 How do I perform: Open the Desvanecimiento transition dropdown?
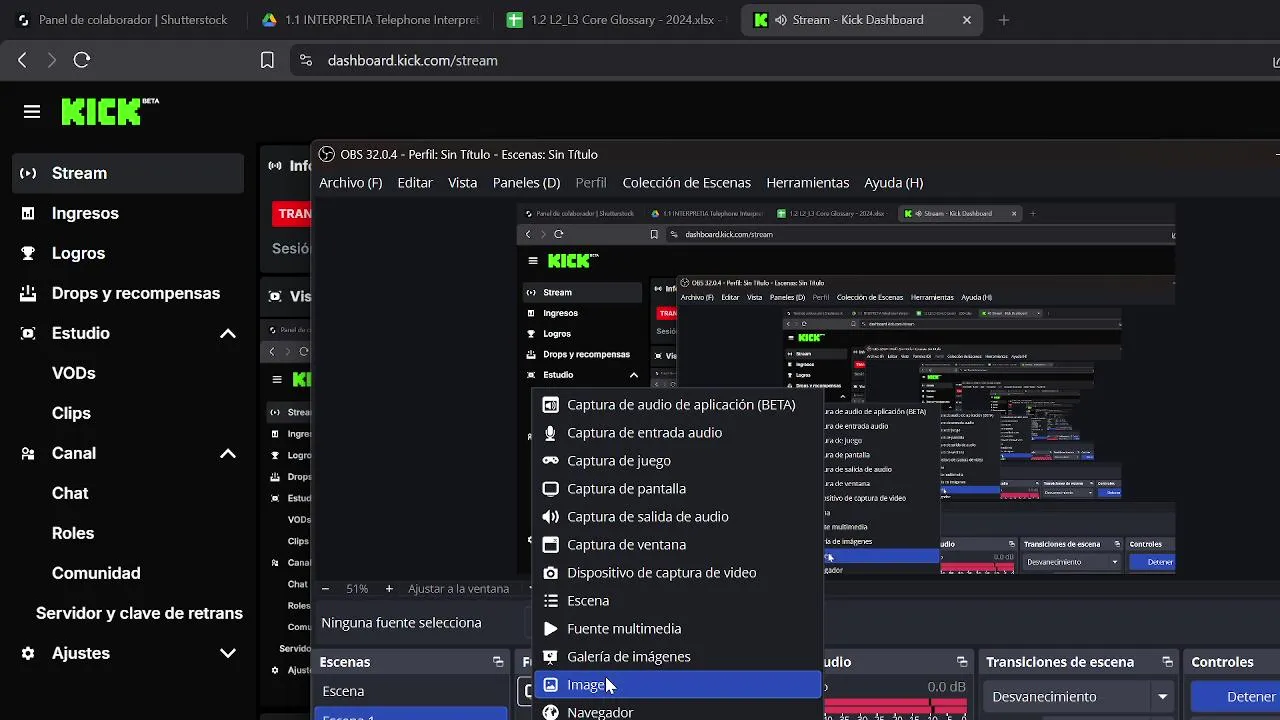(x=1080, y=696)
